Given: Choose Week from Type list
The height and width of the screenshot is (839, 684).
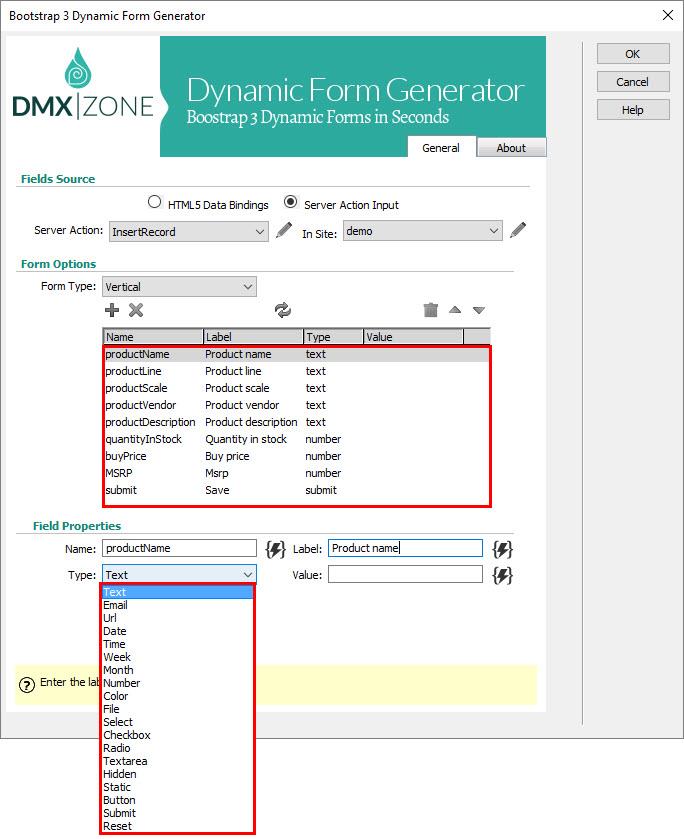Looking at the screenshot, I should click(178, 657).
